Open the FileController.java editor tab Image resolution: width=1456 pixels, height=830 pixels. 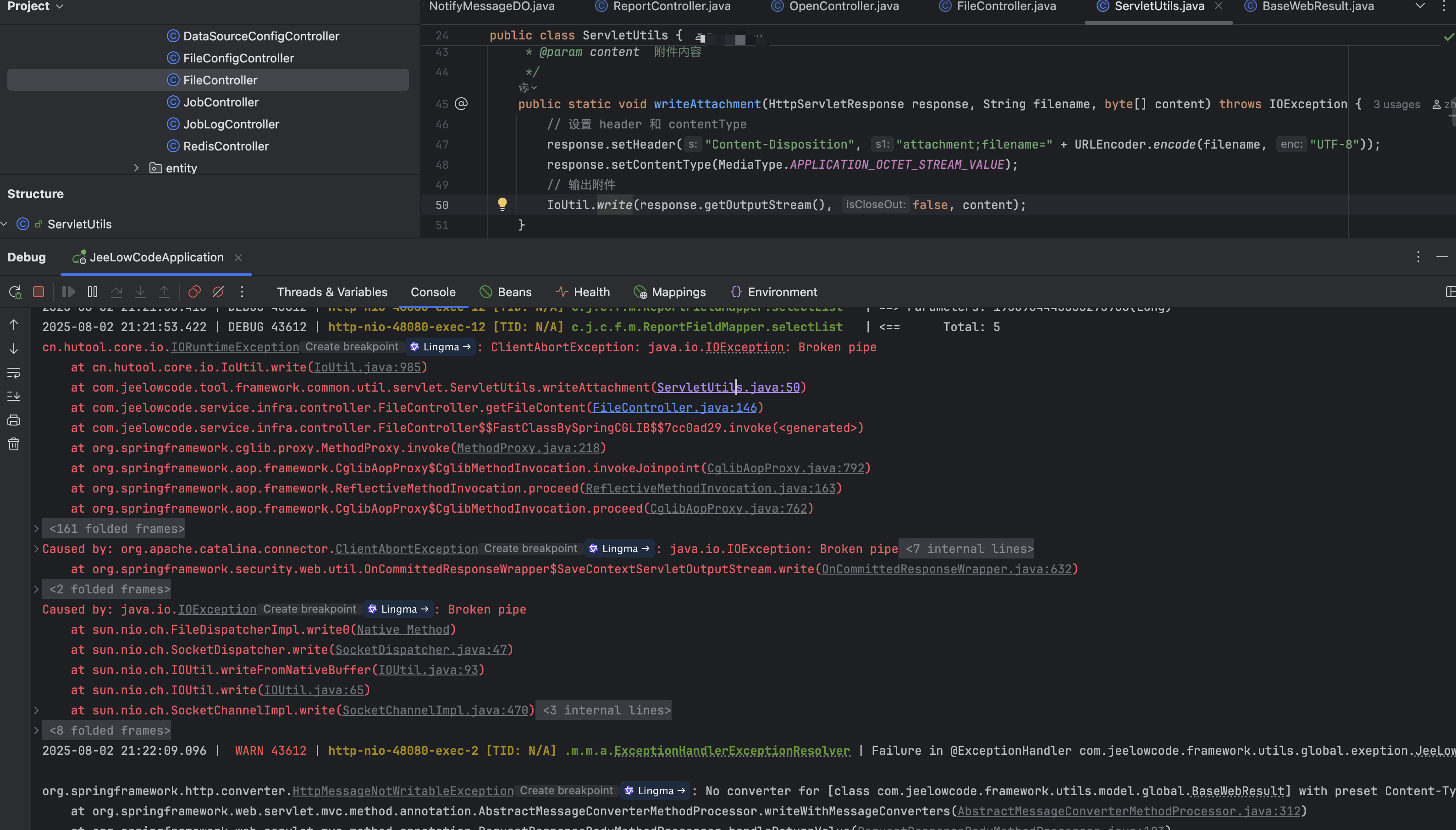click(x=1005, y=6)
